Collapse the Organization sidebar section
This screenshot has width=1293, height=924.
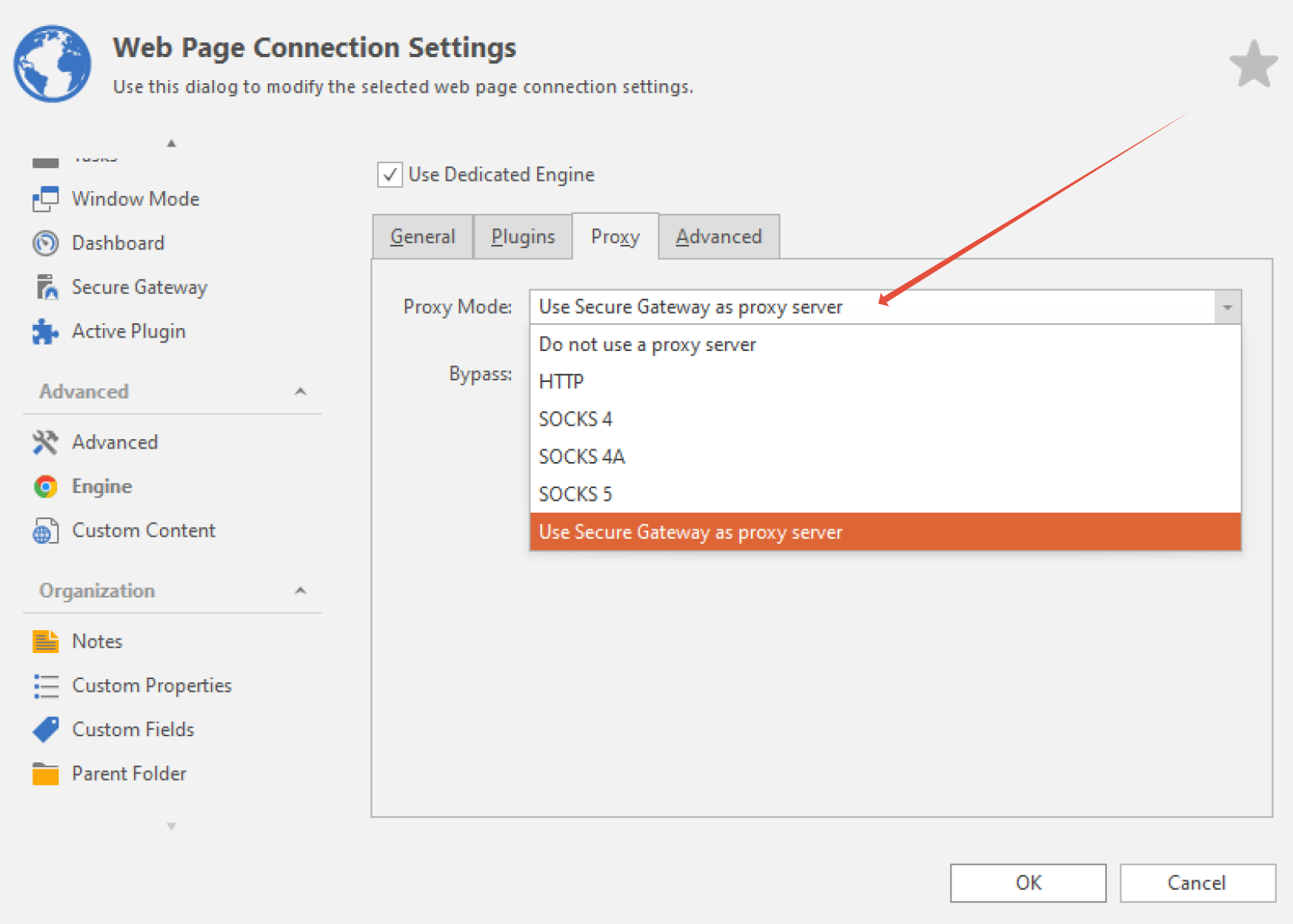(x=300, y=590)
